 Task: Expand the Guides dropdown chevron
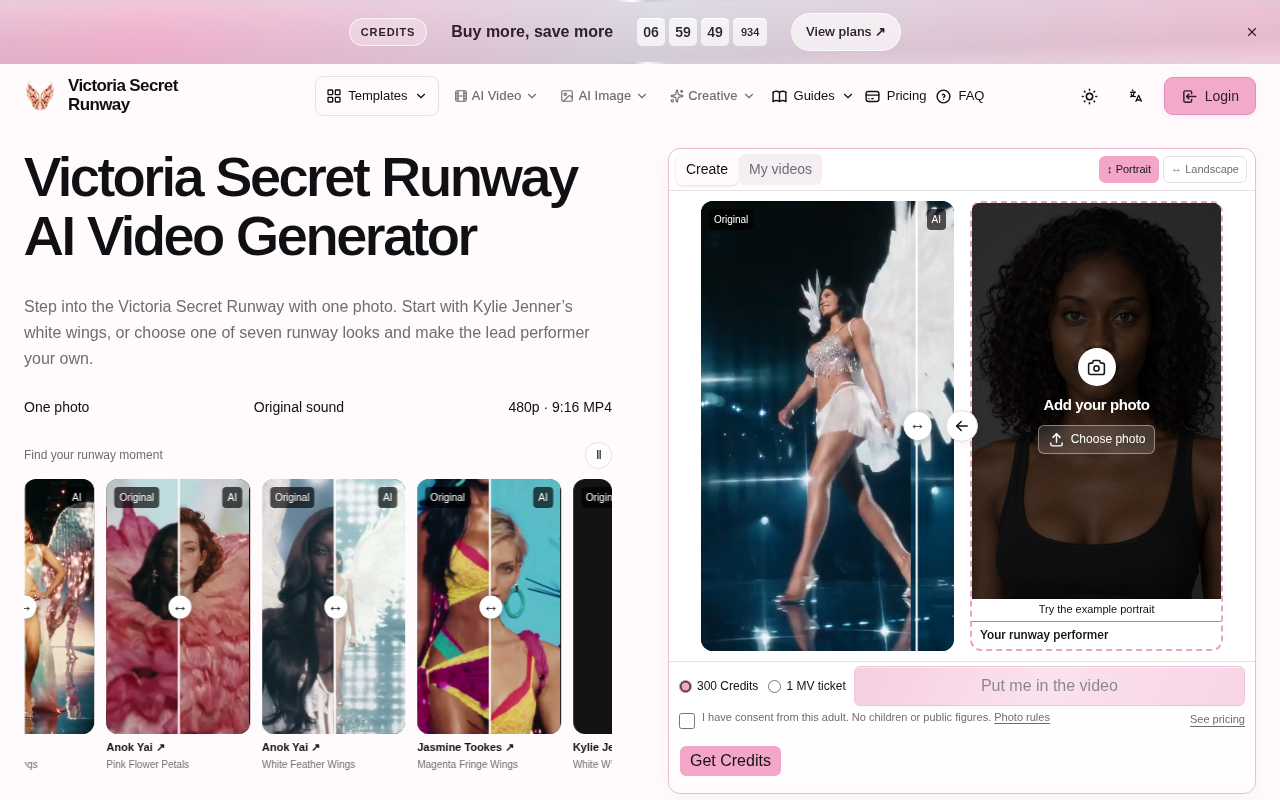click(848, 96)
